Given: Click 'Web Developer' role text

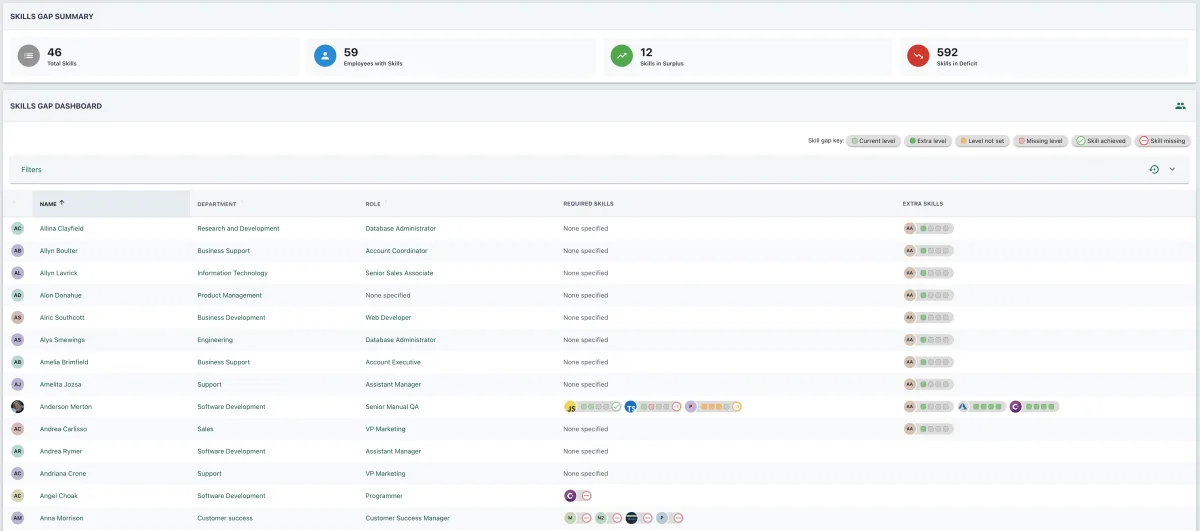Looking at the screenshot, I should pyautogui.click(x=388, y=318).
